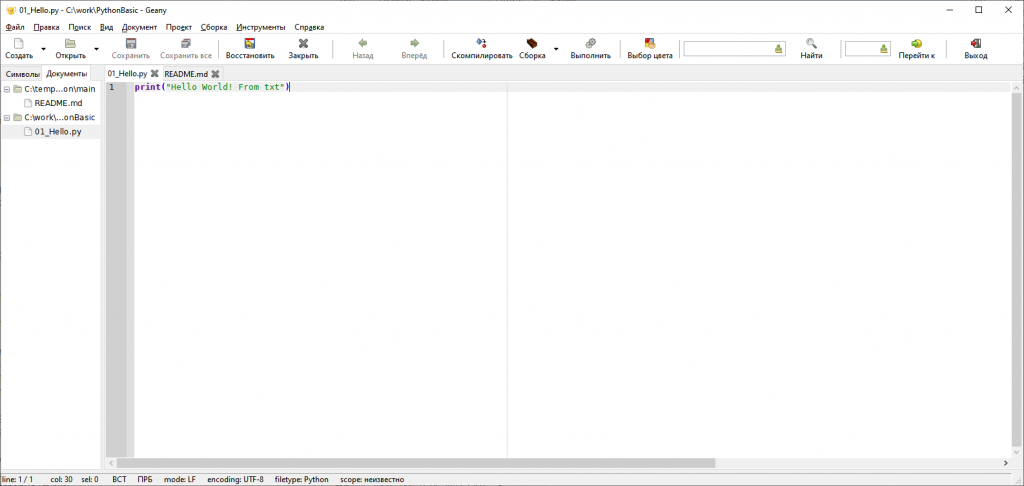Click the Скомпилировать compile icon
The image size is (1024, 486).
pos(481,44)
